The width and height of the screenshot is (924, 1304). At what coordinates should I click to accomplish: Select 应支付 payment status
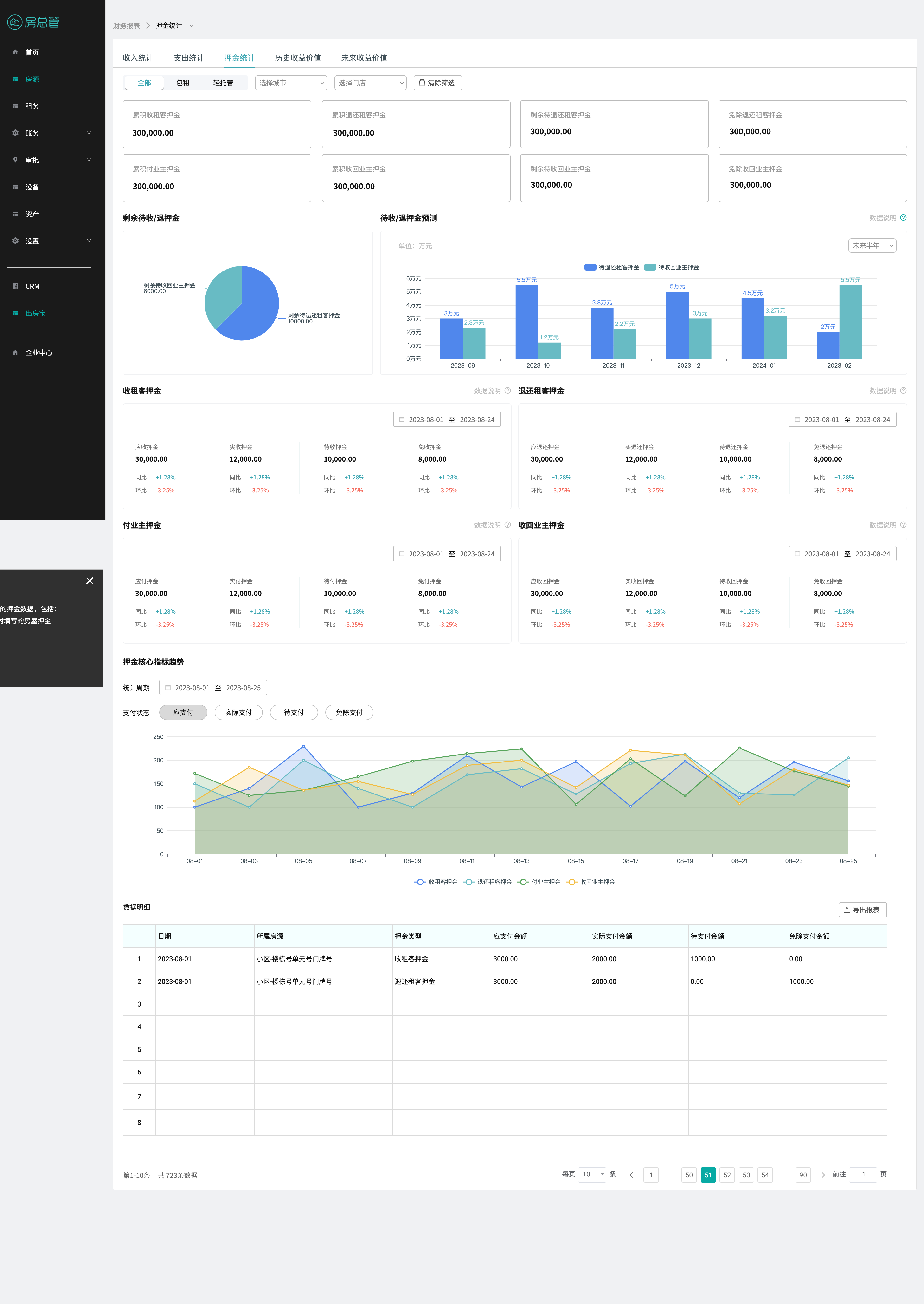click(x=183, y=712)
